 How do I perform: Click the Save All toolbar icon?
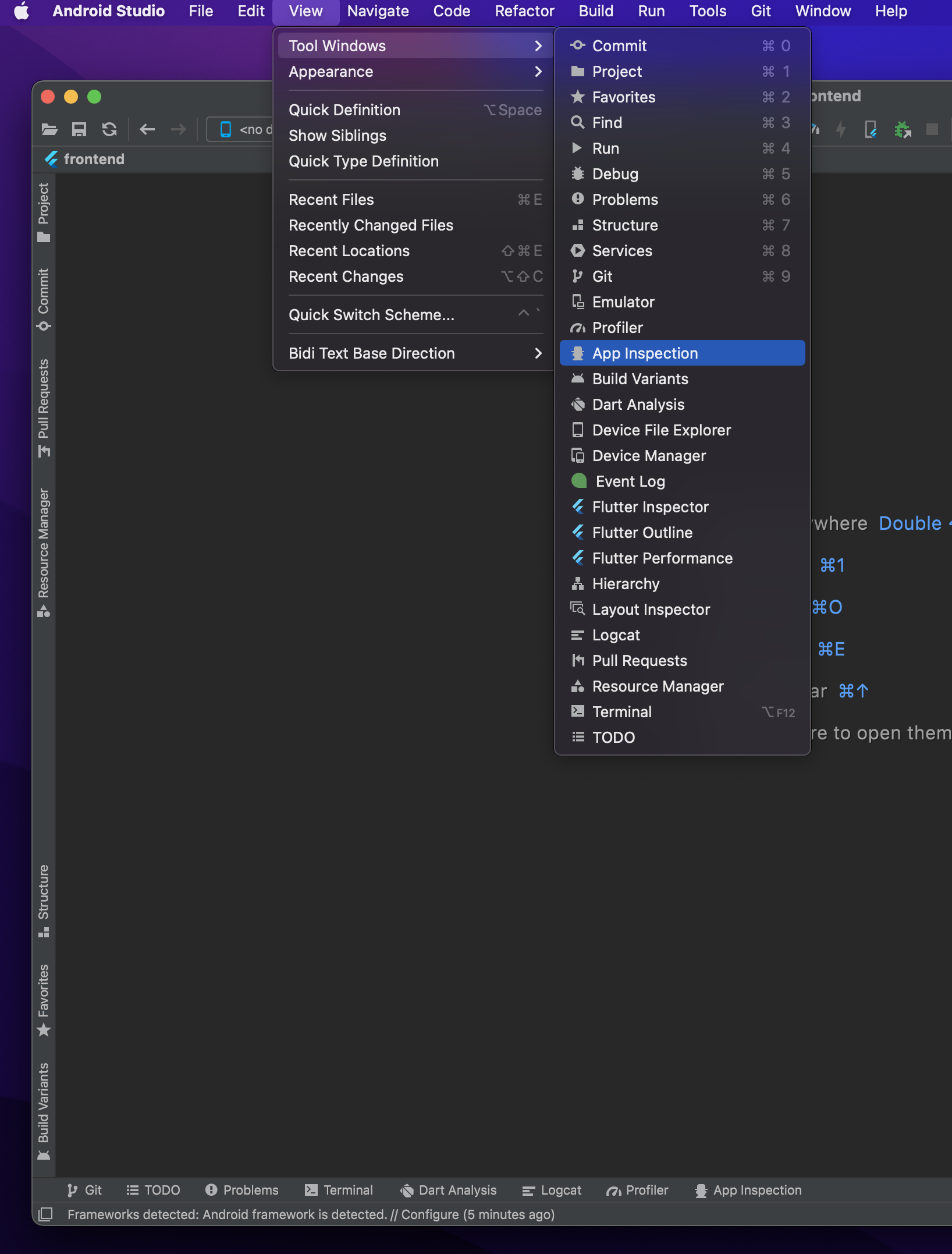[79, 129]
